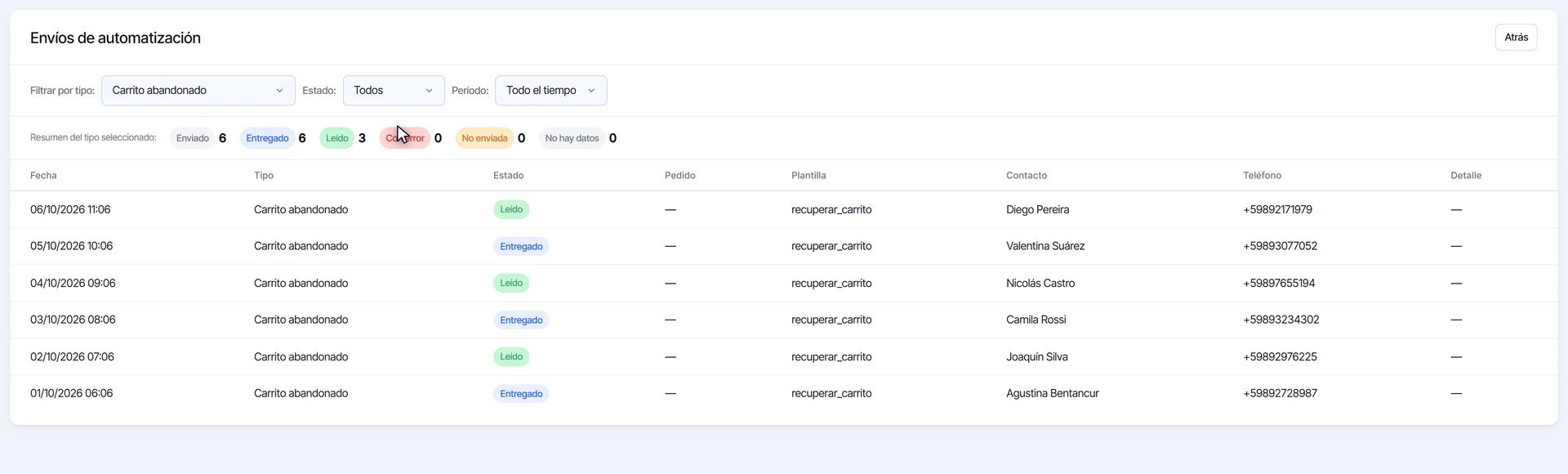Click the Detalle column header

click(x=1466, y=176)
